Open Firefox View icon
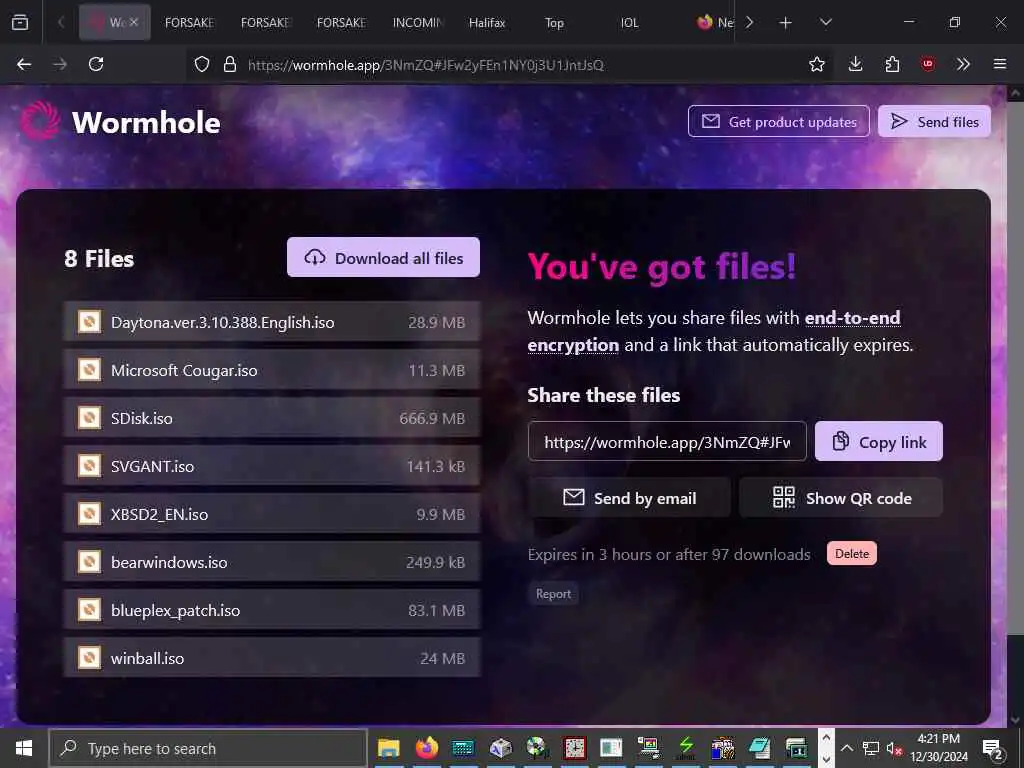Viewport: 1024px width, 768px height. (20, 22)
